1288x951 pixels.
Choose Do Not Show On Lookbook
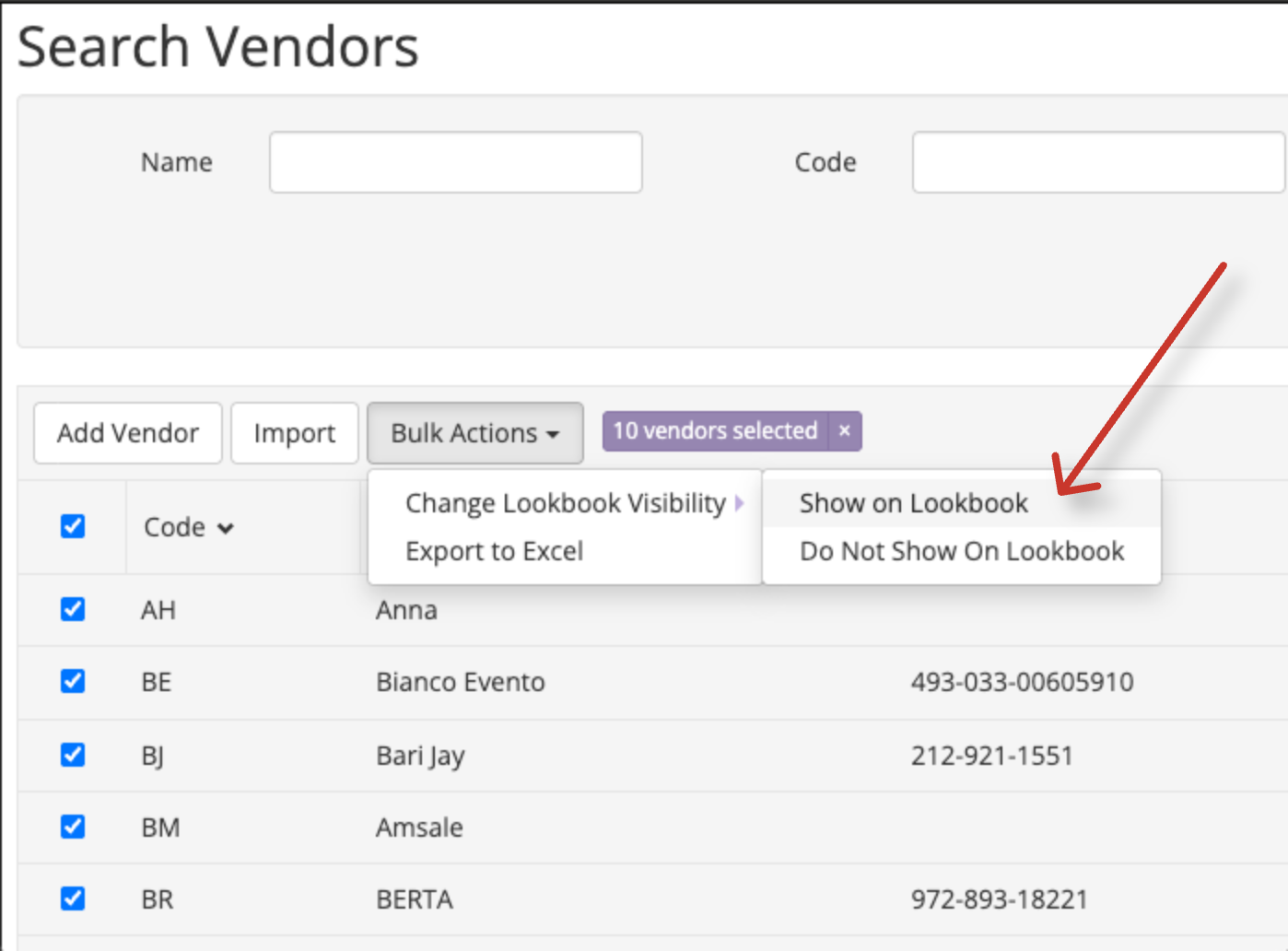pos(961,551)
